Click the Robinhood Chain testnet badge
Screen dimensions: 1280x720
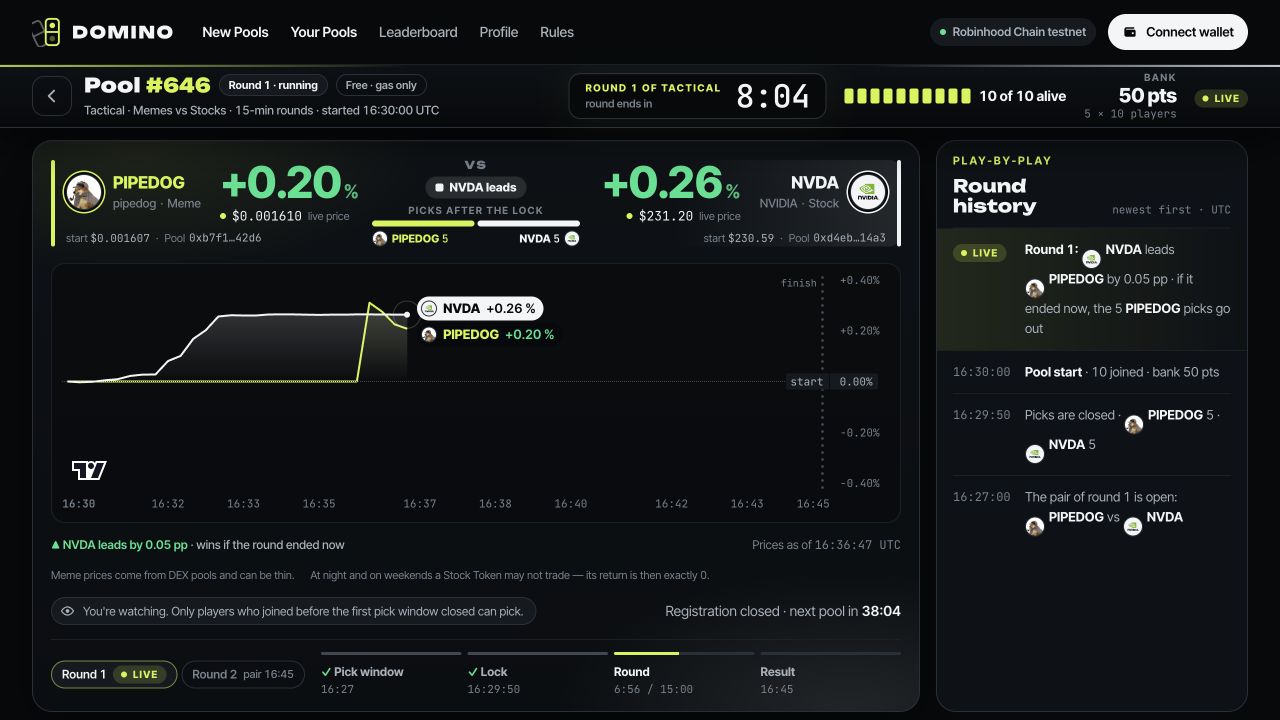pos(1012,32)
